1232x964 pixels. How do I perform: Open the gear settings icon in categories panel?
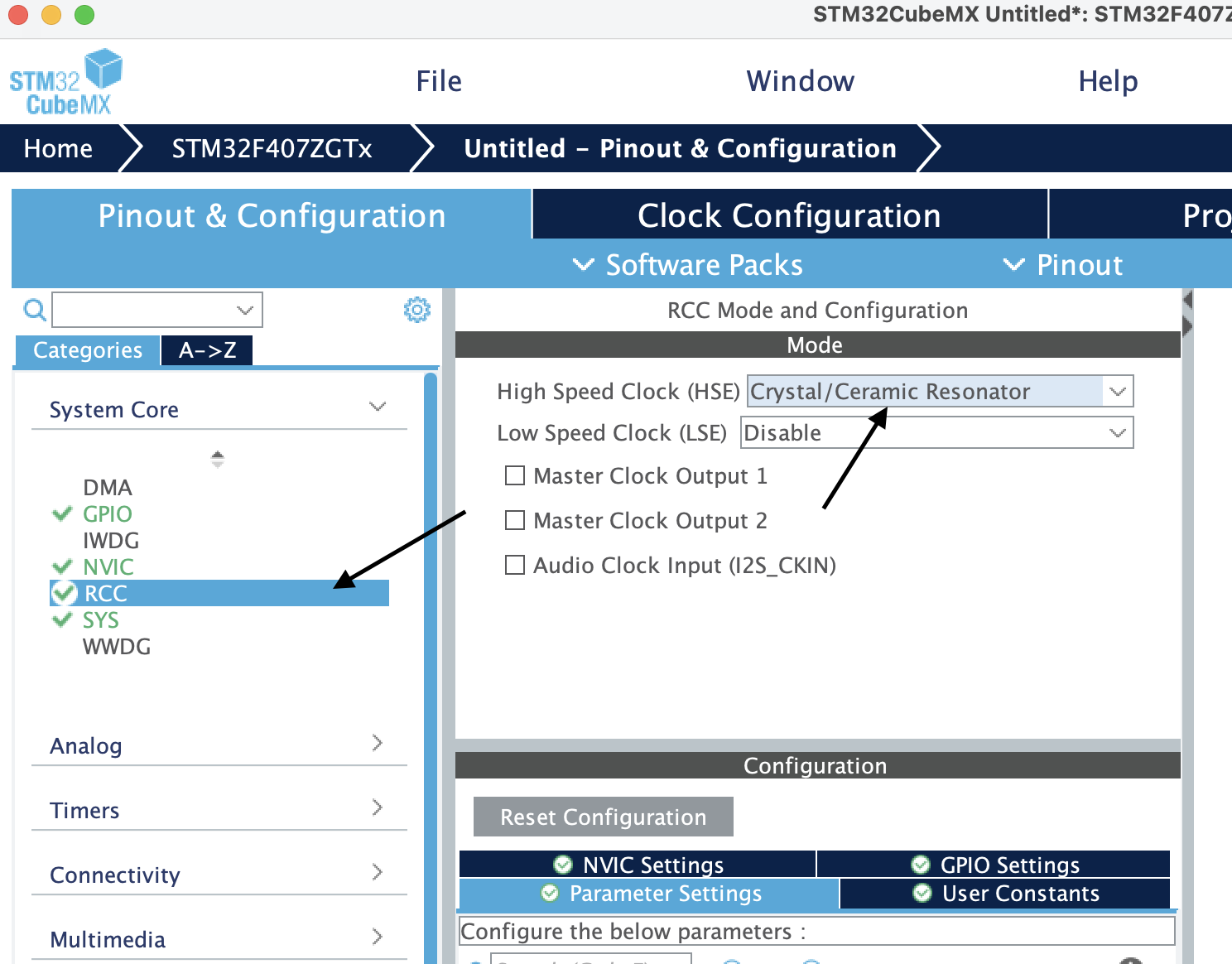pos(416,310)
